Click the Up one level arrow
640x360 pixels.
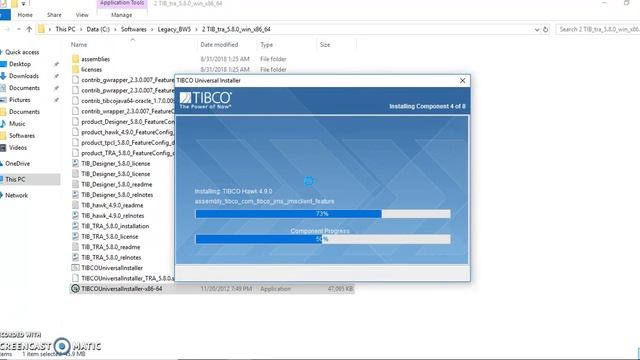coord(29,29)
